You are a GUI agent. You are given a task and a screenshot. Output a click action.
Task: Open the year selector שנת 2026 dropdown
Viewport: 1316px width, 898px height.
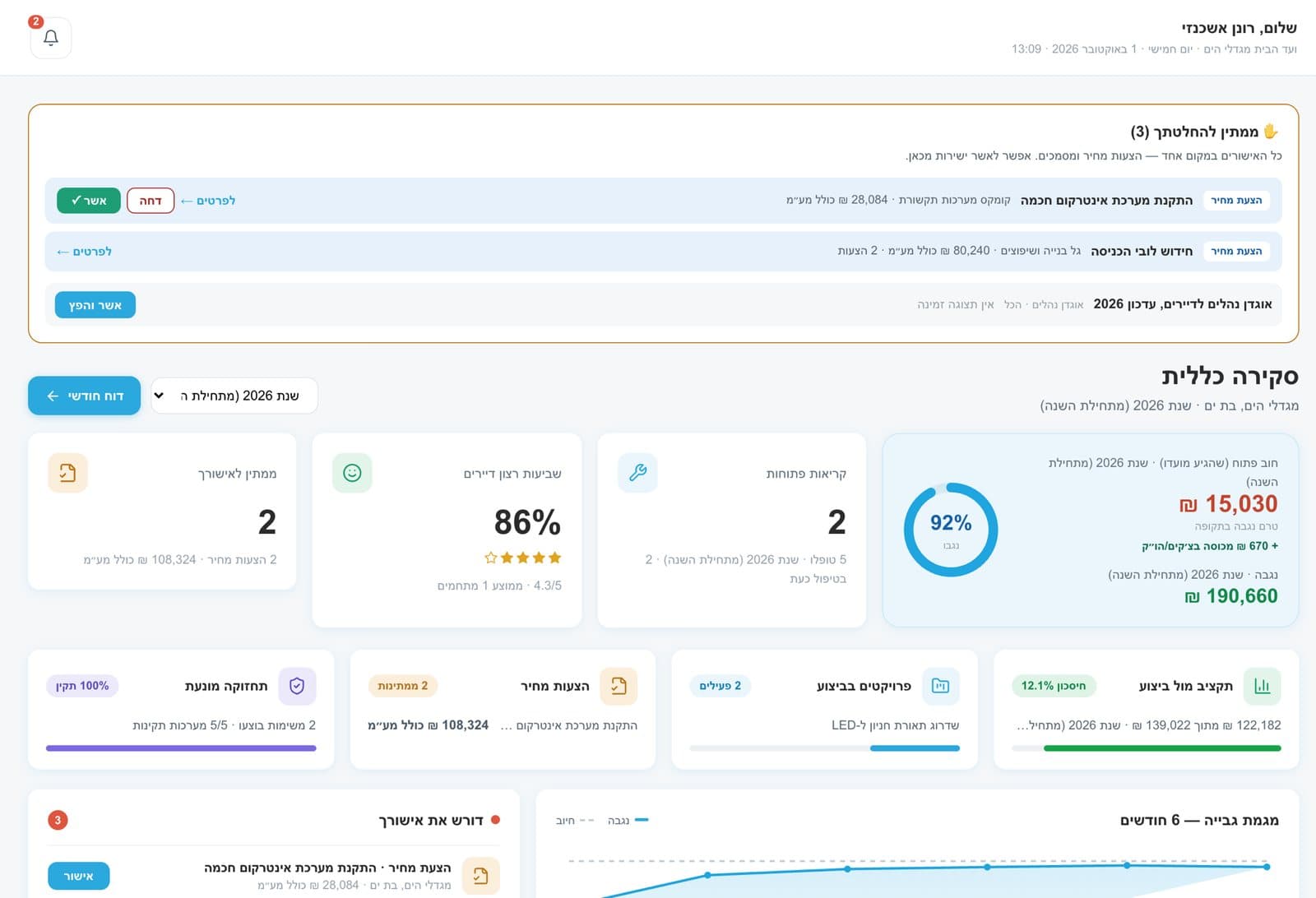pyautogui.click(x=234, y=396)
